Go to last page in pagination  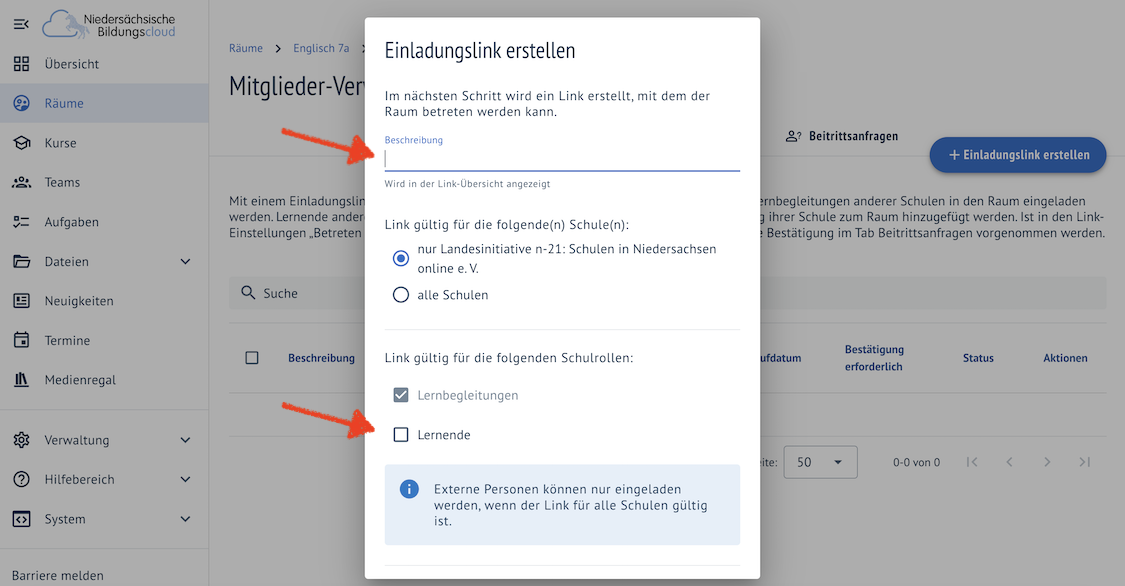[x=1085, y=462]
